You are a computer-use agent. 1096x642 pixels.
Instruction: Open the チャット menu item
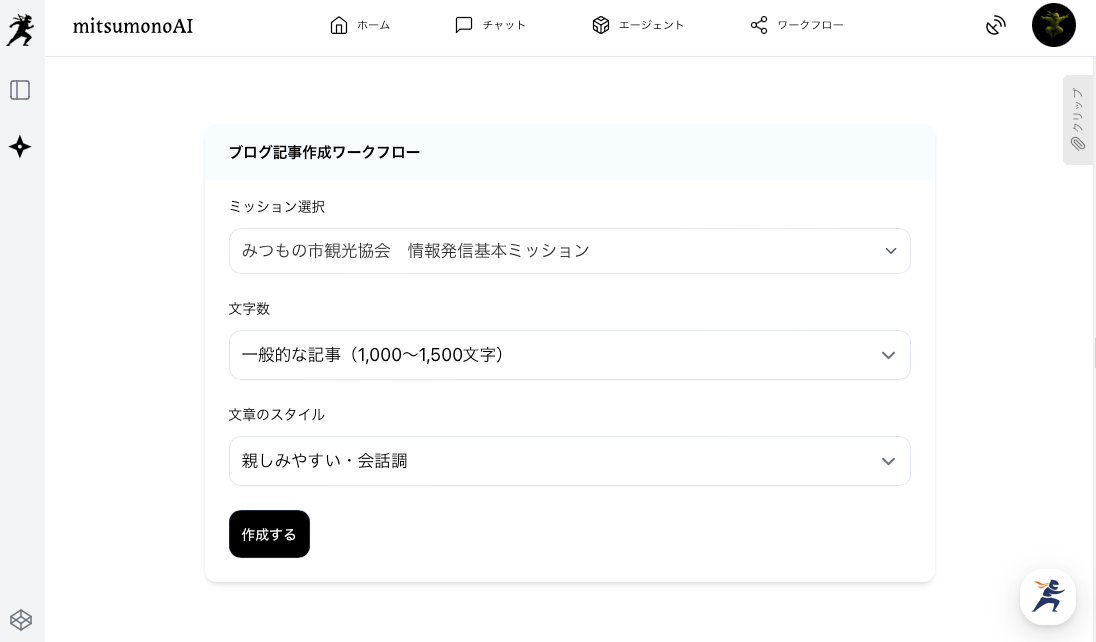coord(490,25)
